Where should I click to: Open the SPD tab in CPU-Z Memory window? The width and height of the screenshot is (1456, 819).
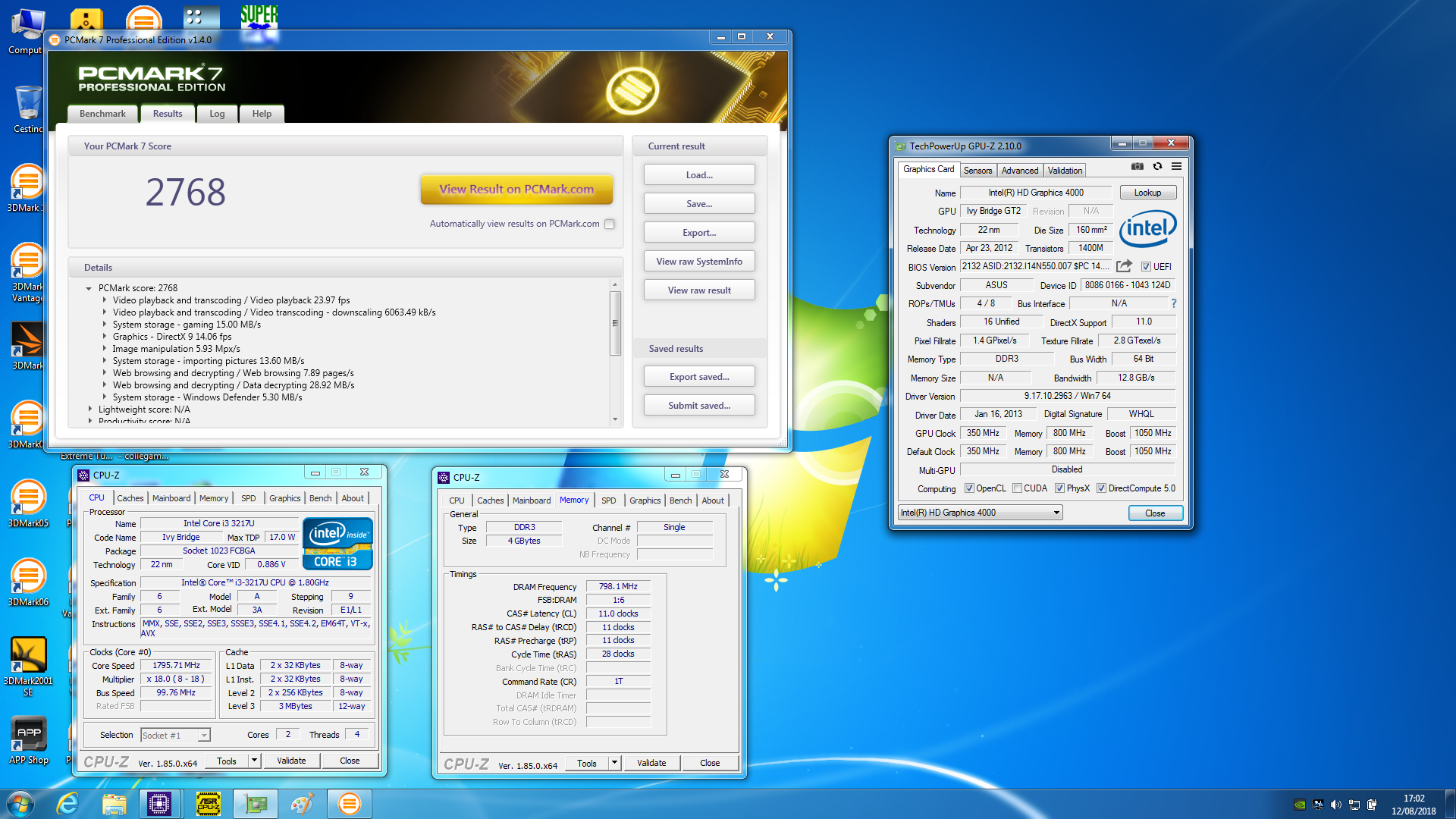pos(608,500)
